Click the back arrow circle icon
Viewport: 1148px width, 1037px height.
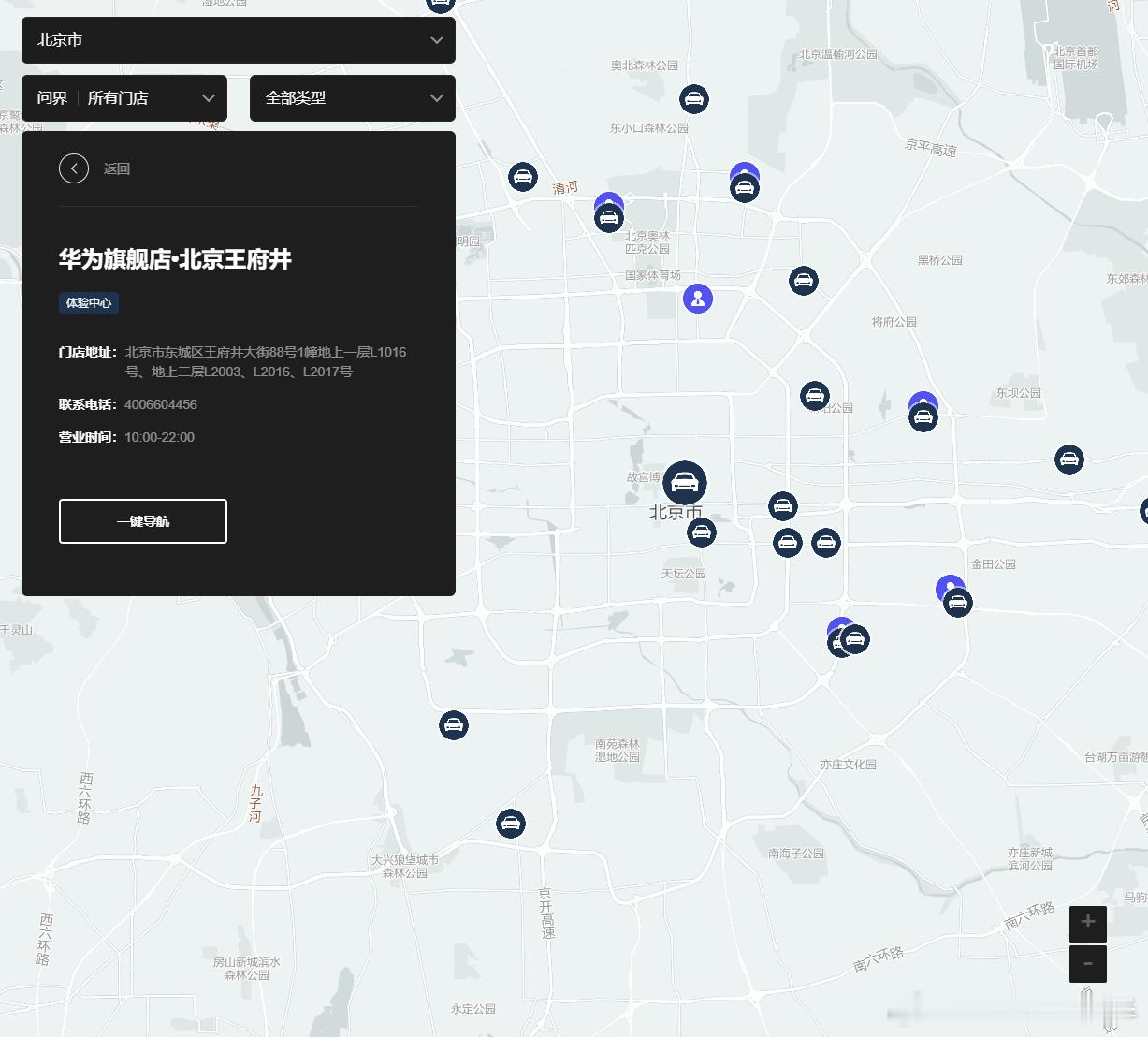74,168
